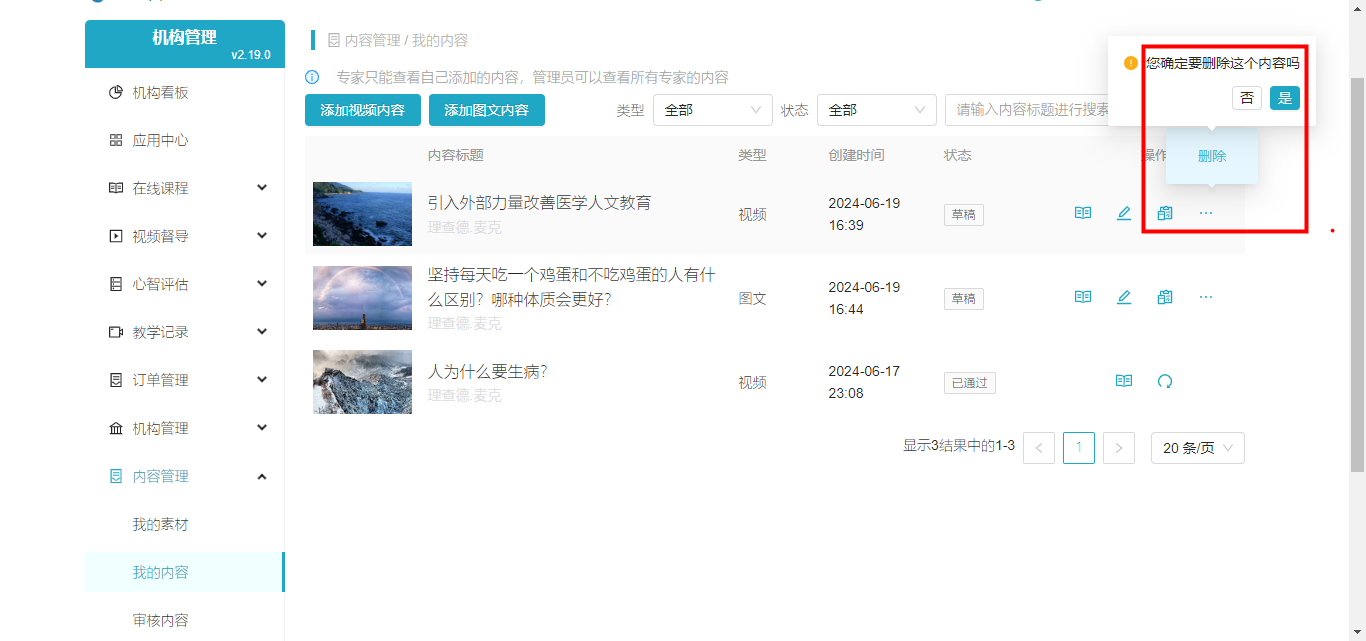The image size is (1366, 641).
Task: Click the 内容管理 breadcrumb text
Action: click(372, 41)
